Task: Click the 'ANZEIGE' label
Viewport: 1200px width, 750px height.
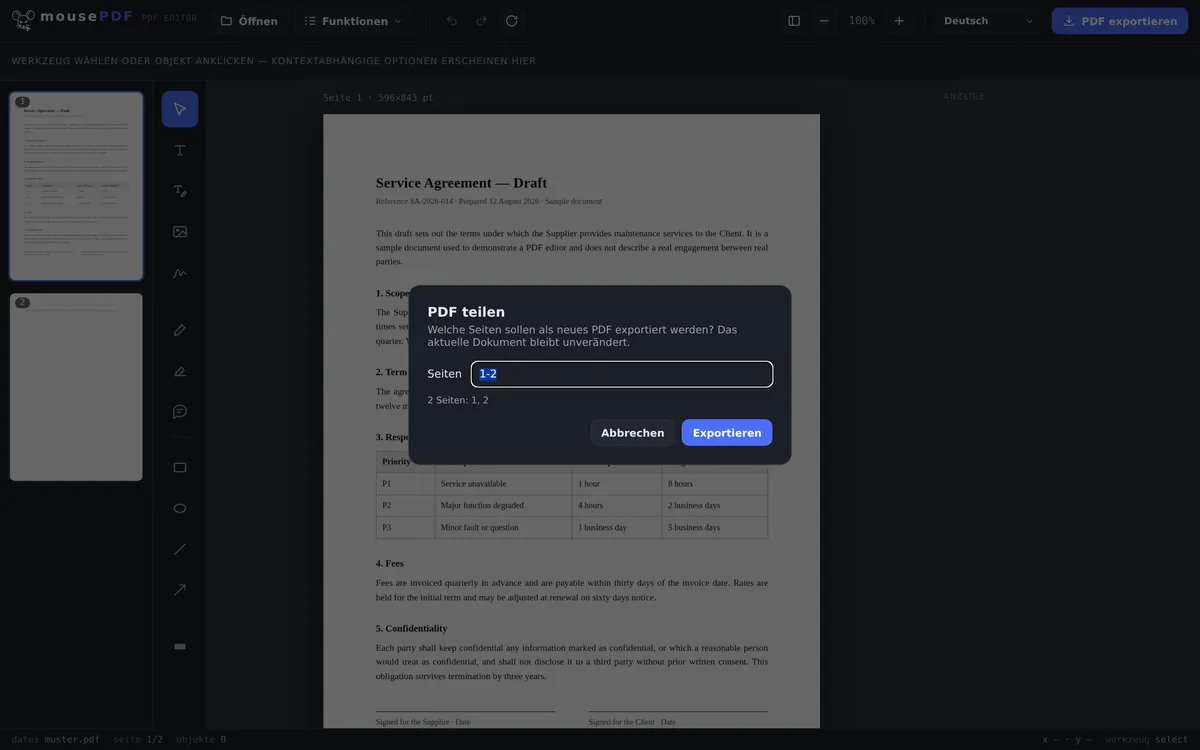Action: click(964, 97)
